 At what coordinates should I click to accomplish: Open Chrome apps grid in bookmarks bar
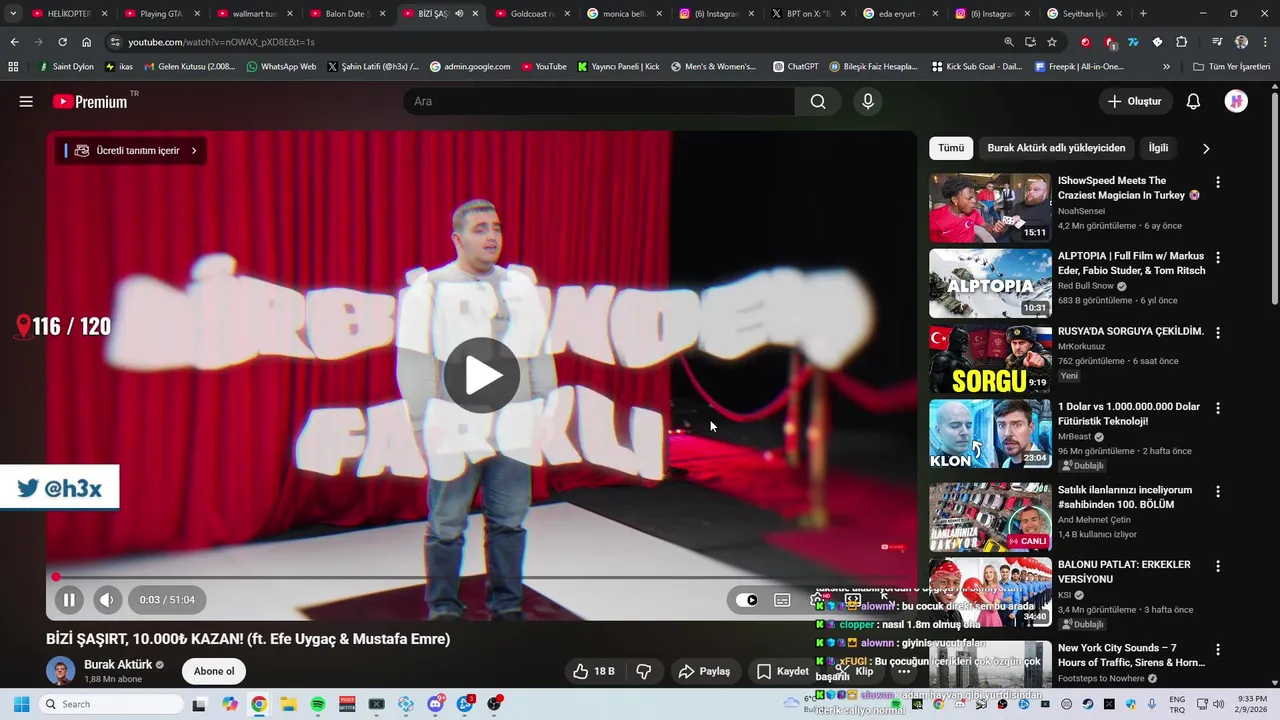(x=13, y=67)
